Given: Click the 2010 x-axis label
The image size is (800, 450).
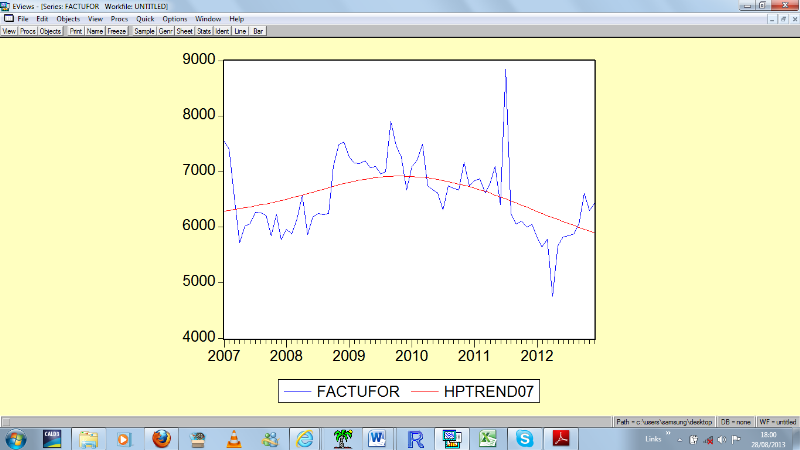Looking at the screenshot, I should [x=411, y=356].
